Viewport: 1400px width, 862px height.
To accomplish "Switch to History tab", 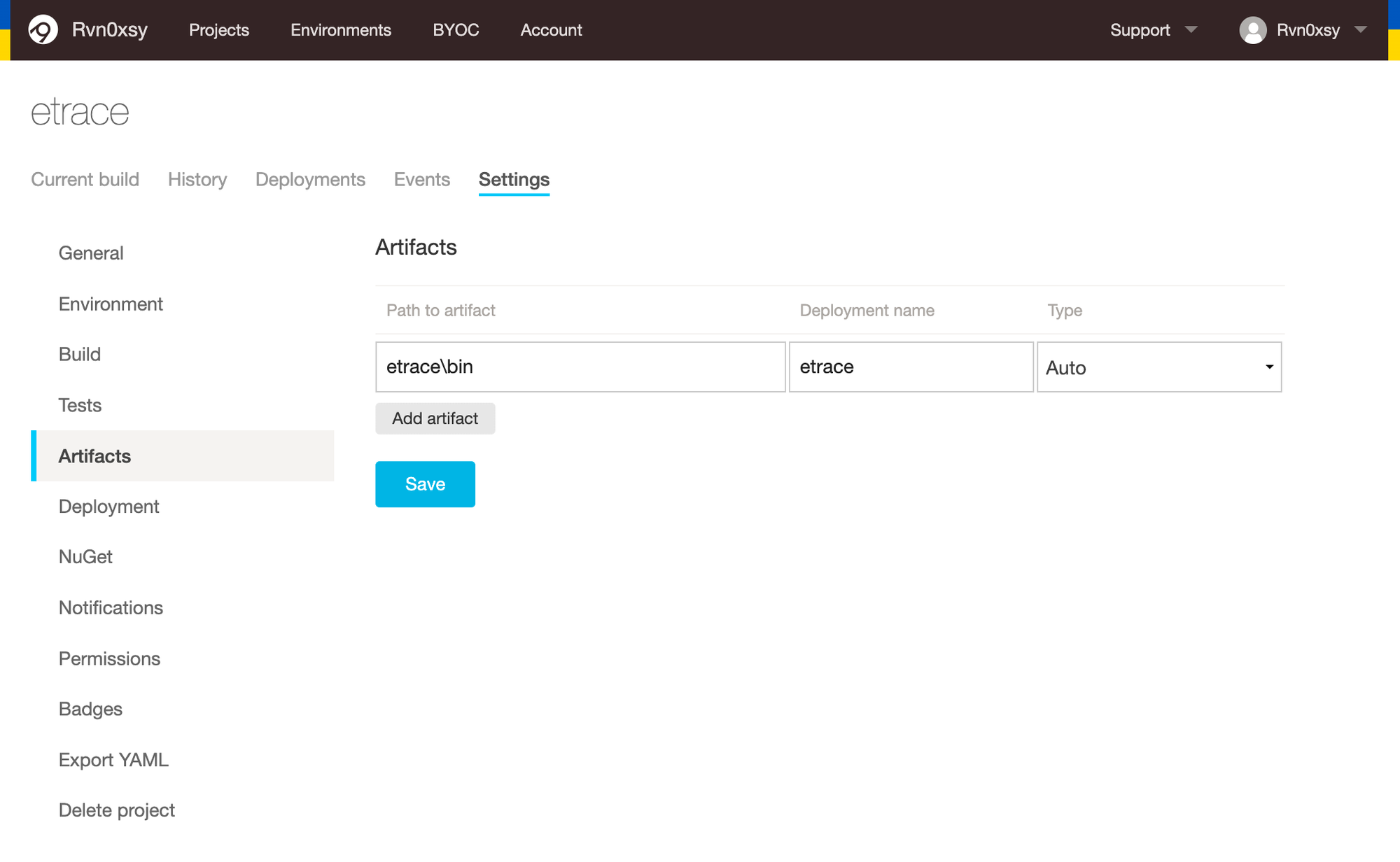I will (197, 180).
